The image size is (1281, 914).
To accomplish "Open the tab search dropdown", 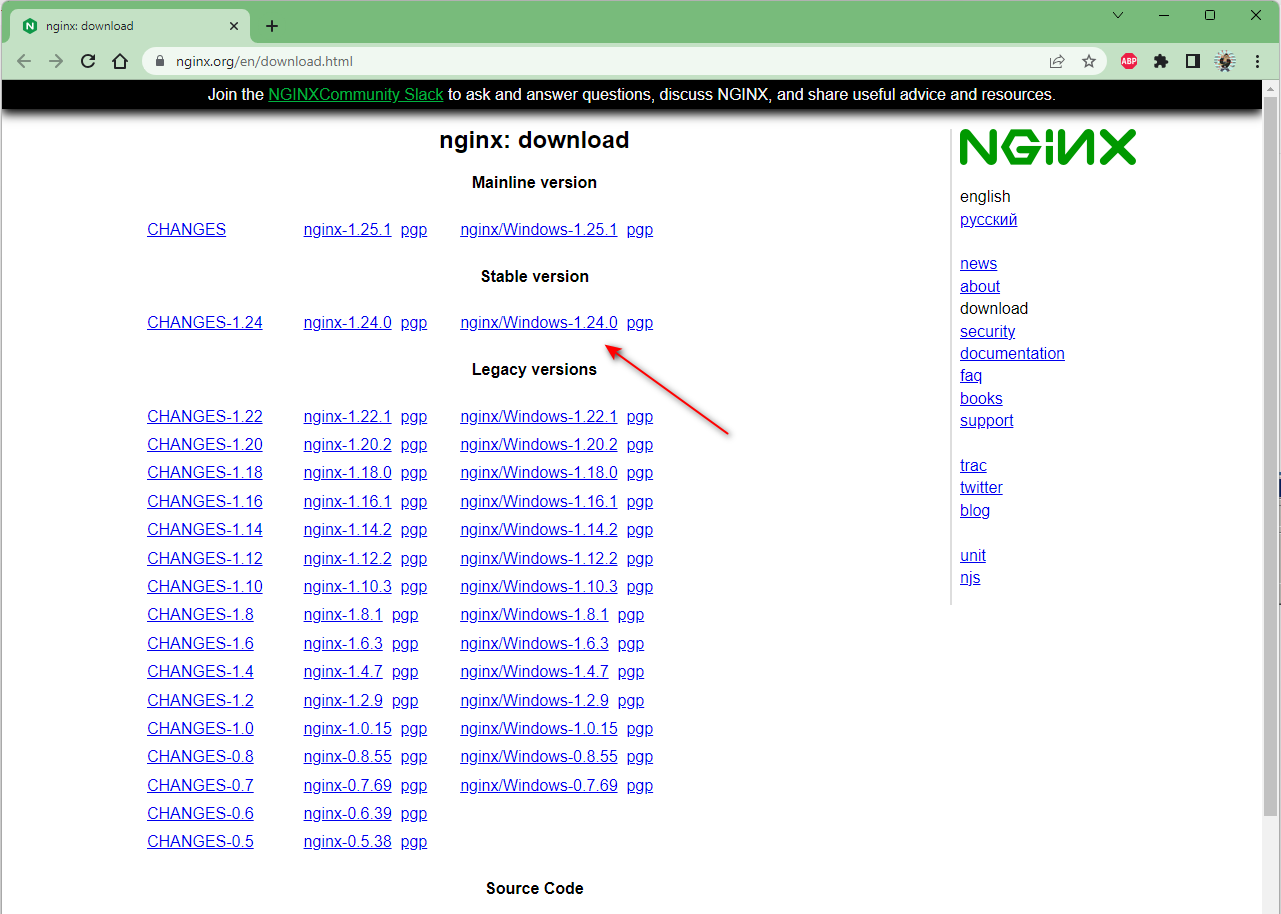I will click(x=1118, y=15).
